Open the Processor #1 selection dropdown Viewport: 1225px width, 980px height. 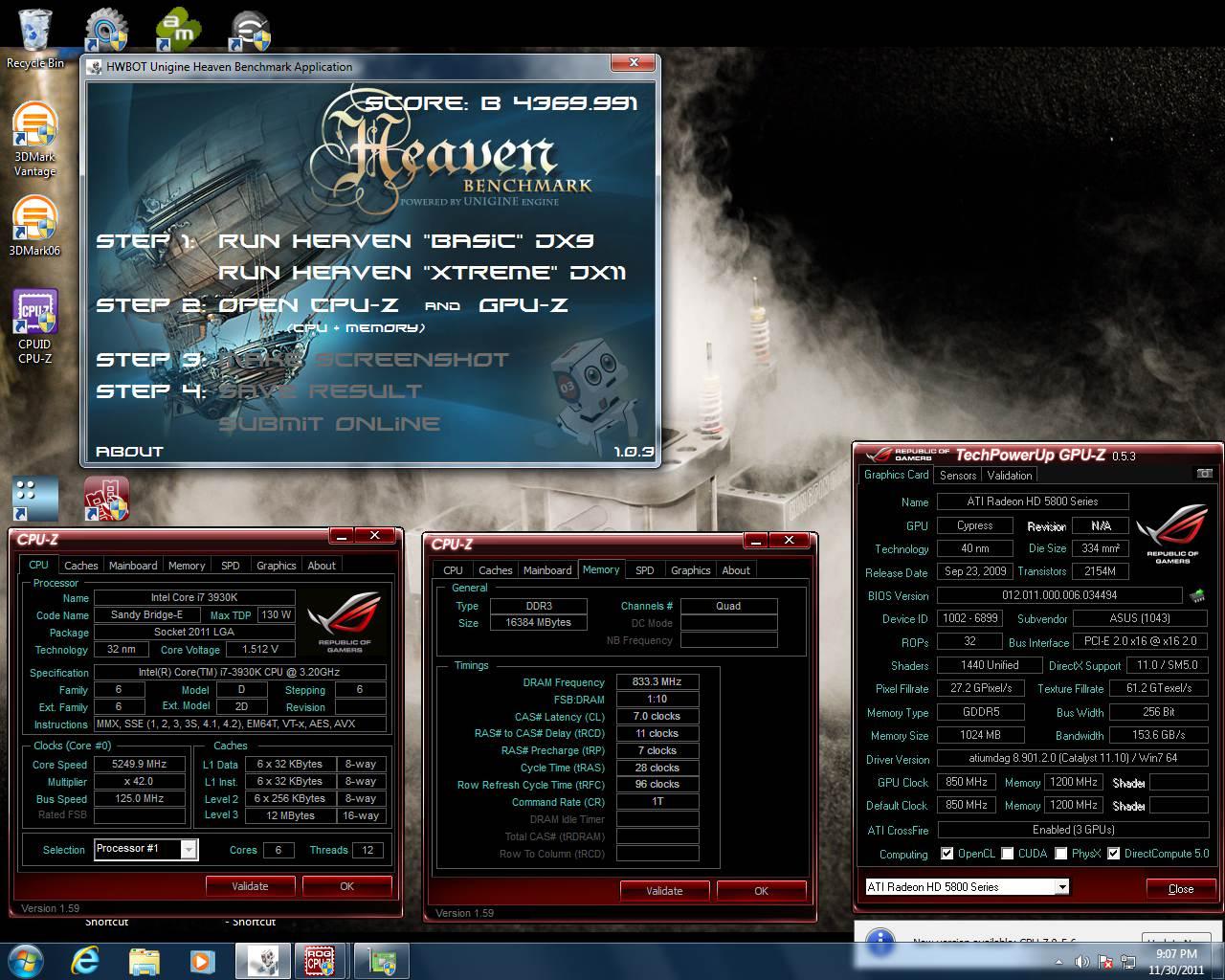click(x=146, y=849)
